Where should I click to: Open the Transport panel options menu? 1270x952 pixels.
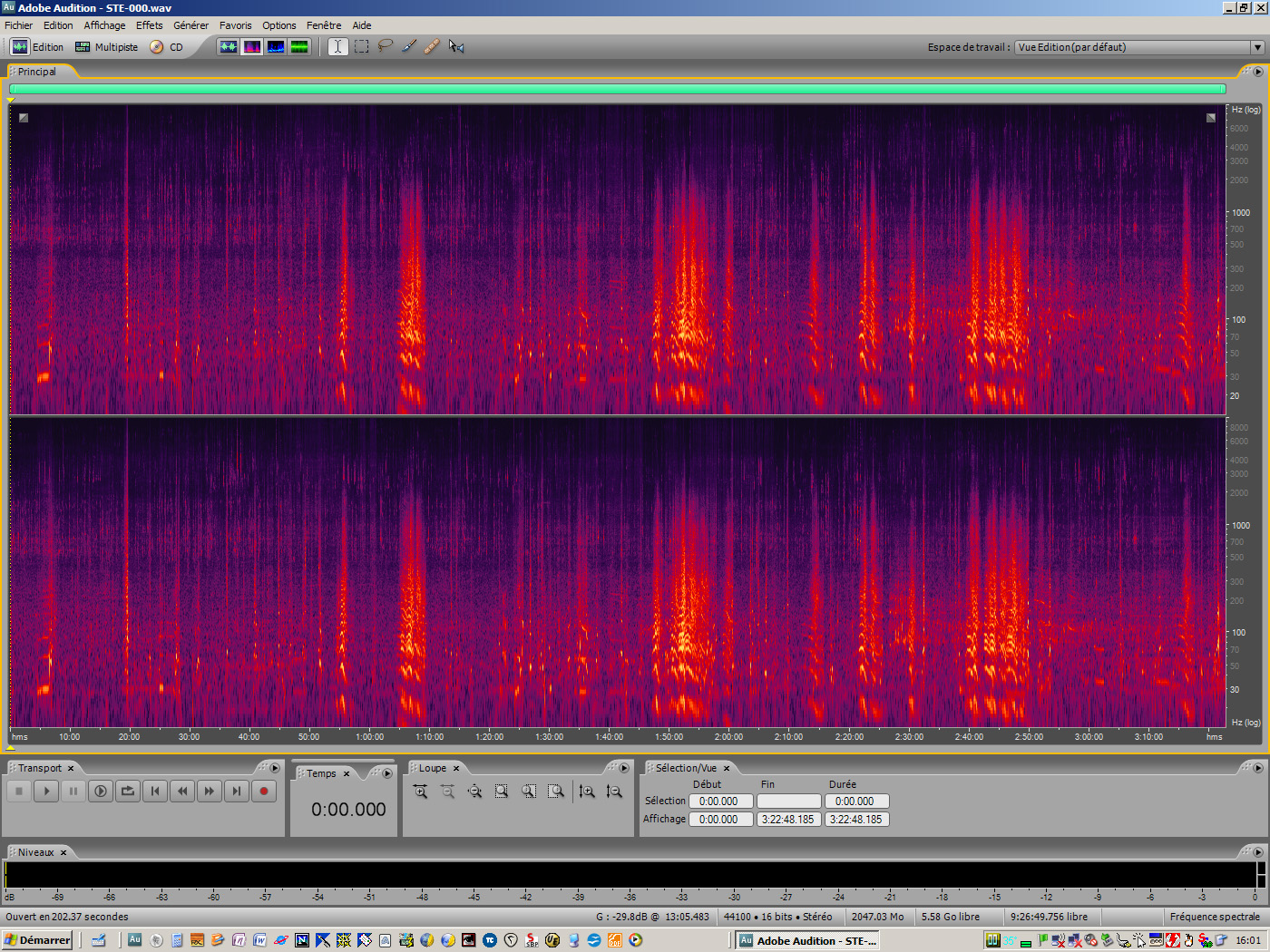[275, 768]
